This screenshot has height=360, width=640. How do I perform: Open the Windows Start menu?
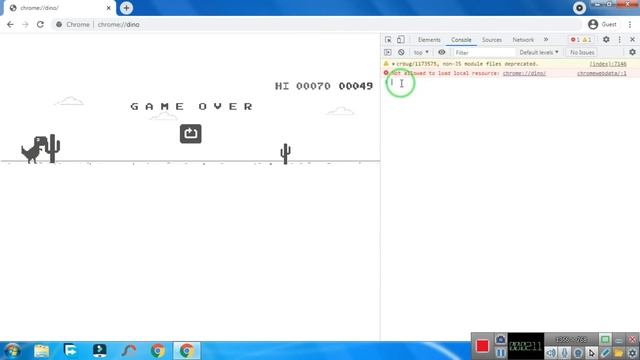click(x=12, y=351)
